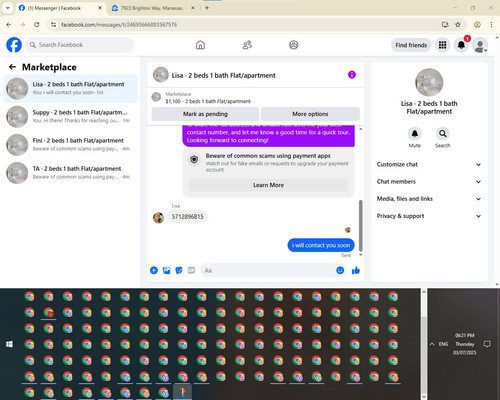Click the browser address bar URL
Viewport: 500px width, 400px height.
point(119,25)
